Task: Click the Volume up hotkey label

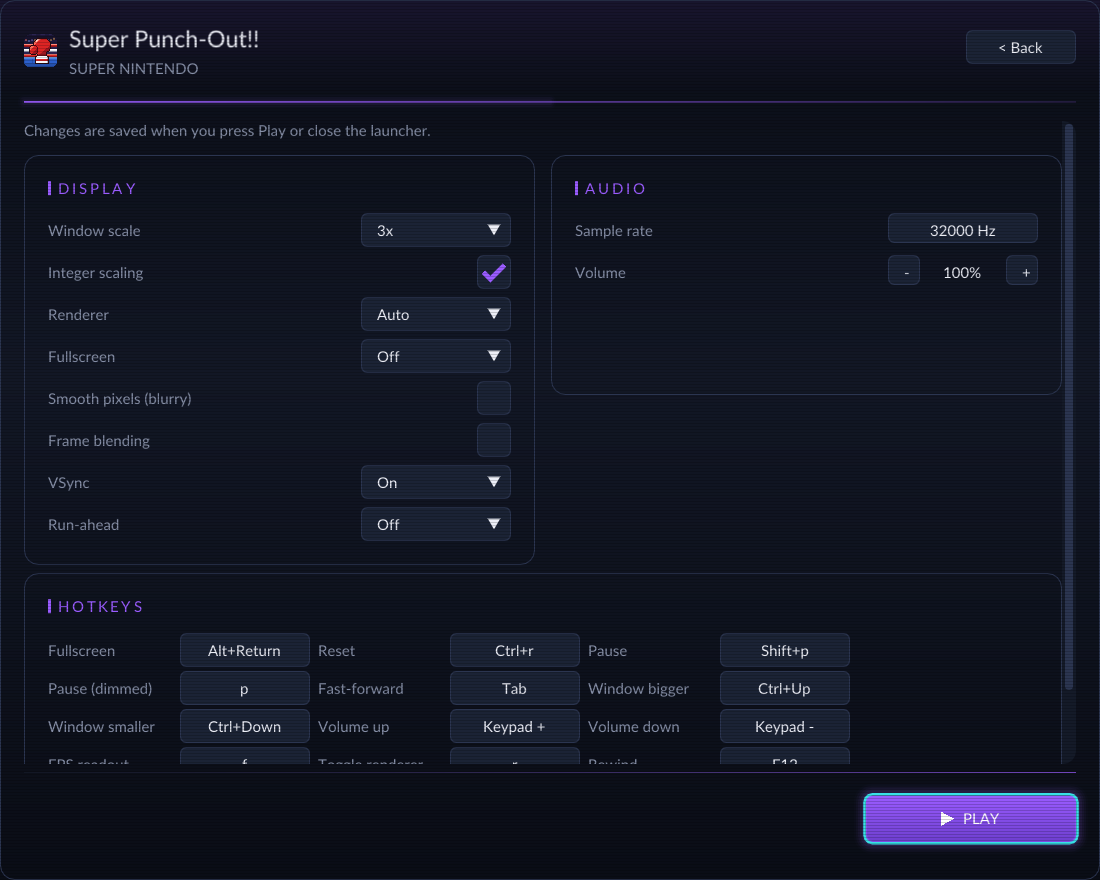Action: tap(354, 726)
